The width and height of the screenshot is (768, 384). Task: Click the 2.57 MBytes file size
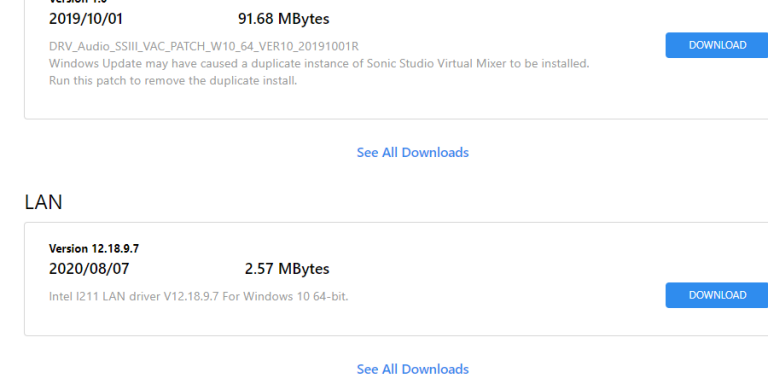coord(287,268)
